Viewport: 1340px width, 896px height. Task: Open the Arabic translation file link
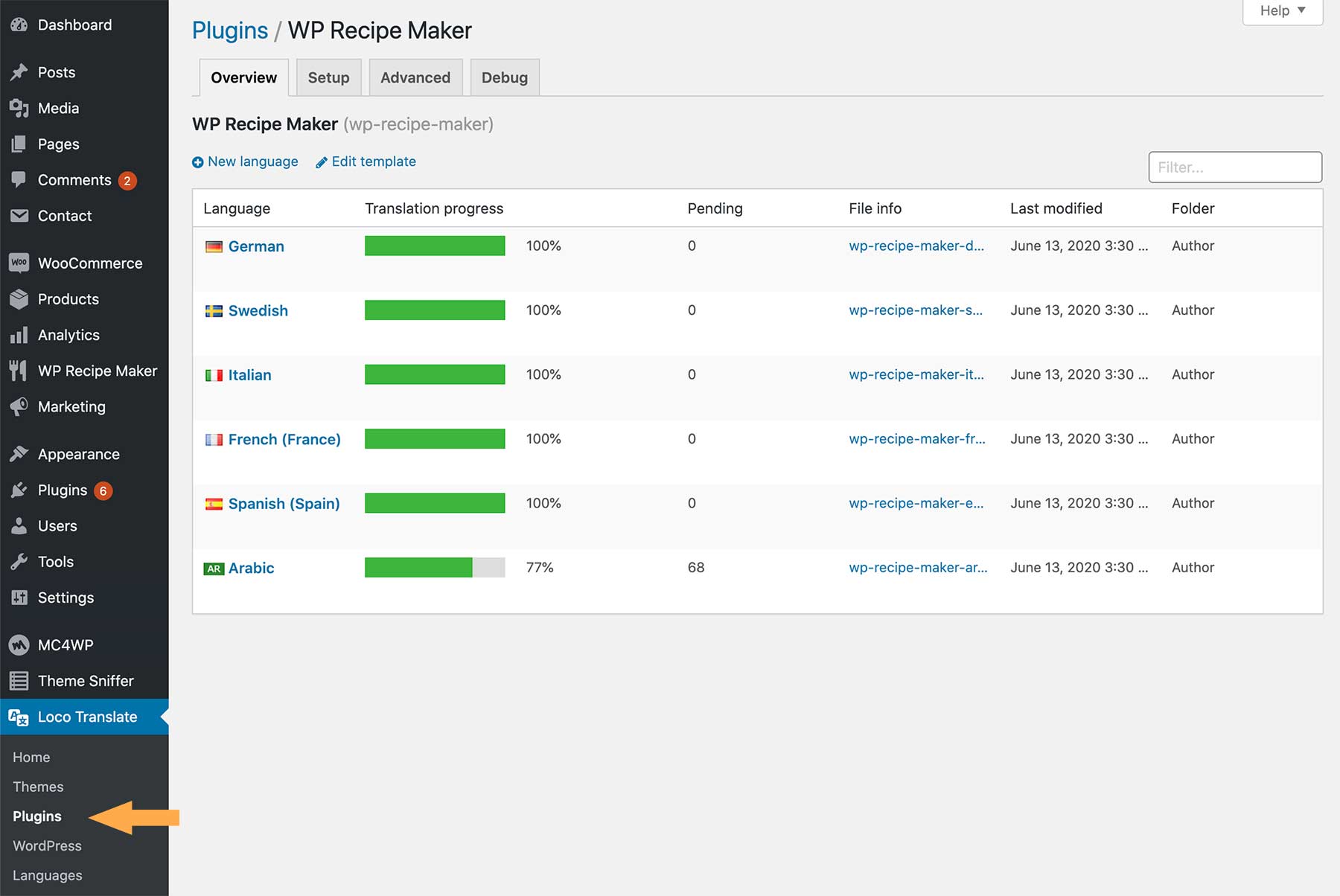coord(918,567)
